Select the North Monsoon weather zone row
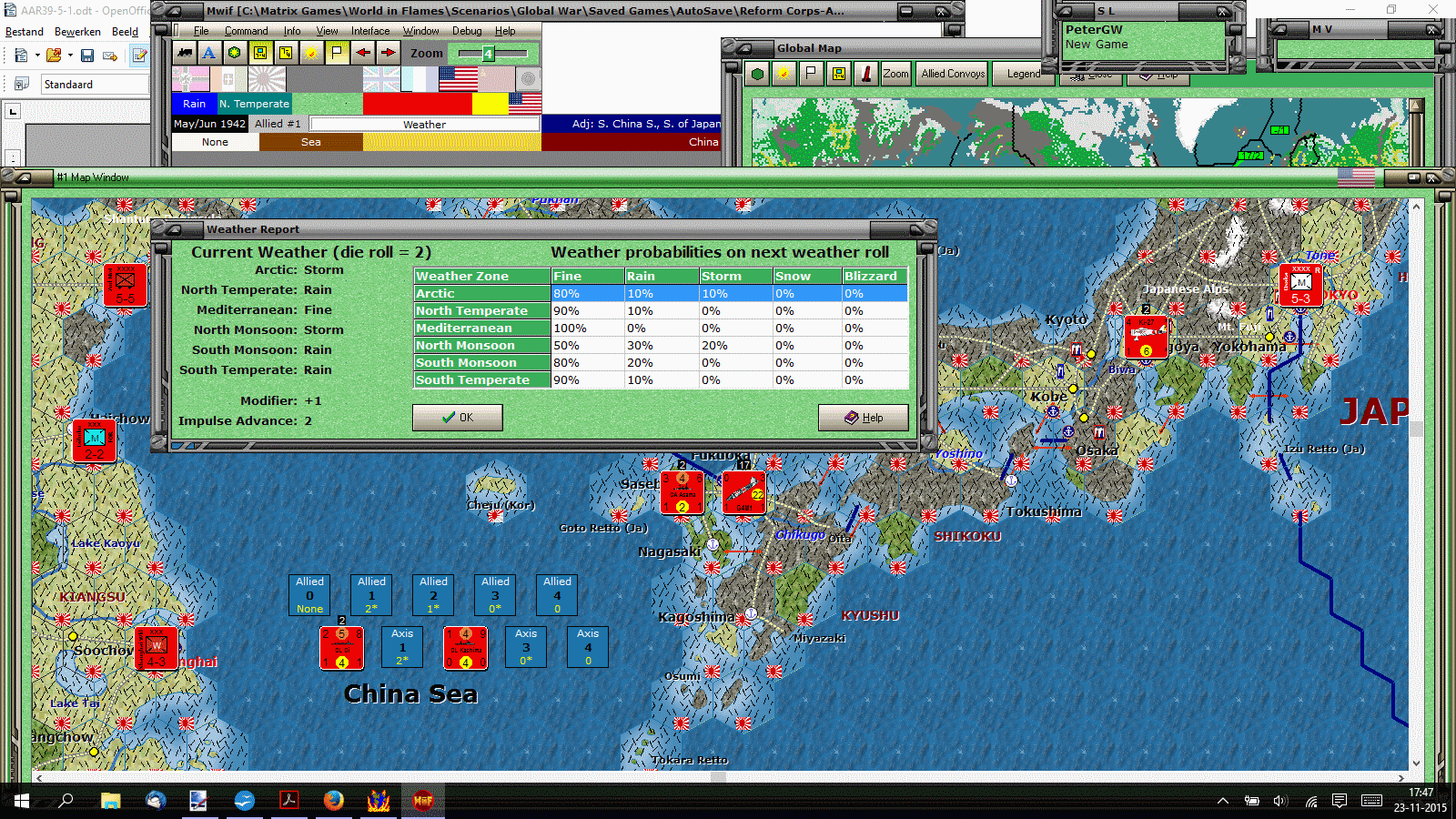This screenshot has width=1456, height=819. [661, 345]
